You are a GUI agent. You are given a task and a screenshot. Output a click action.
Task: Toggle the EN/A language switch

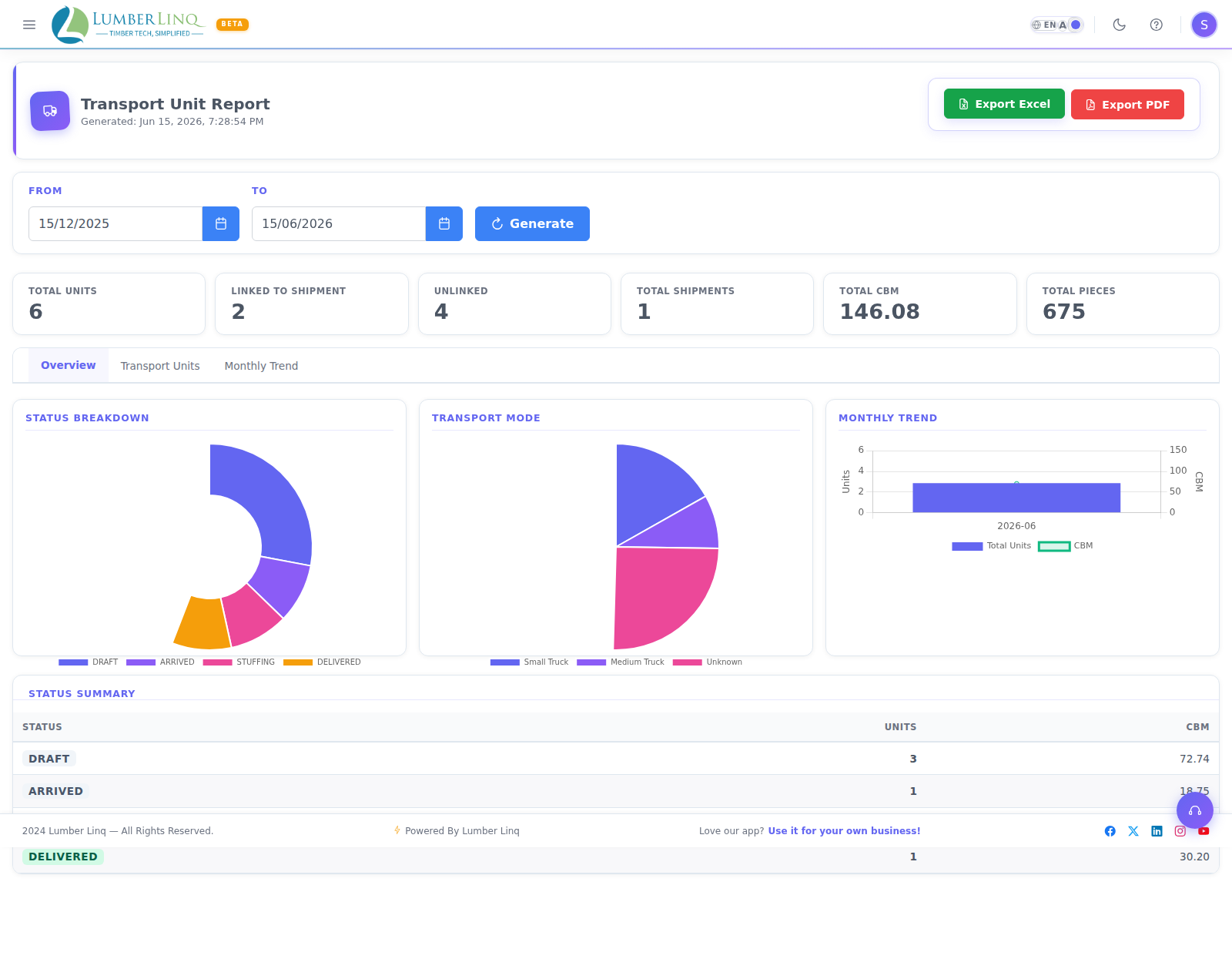[1057, 25]
